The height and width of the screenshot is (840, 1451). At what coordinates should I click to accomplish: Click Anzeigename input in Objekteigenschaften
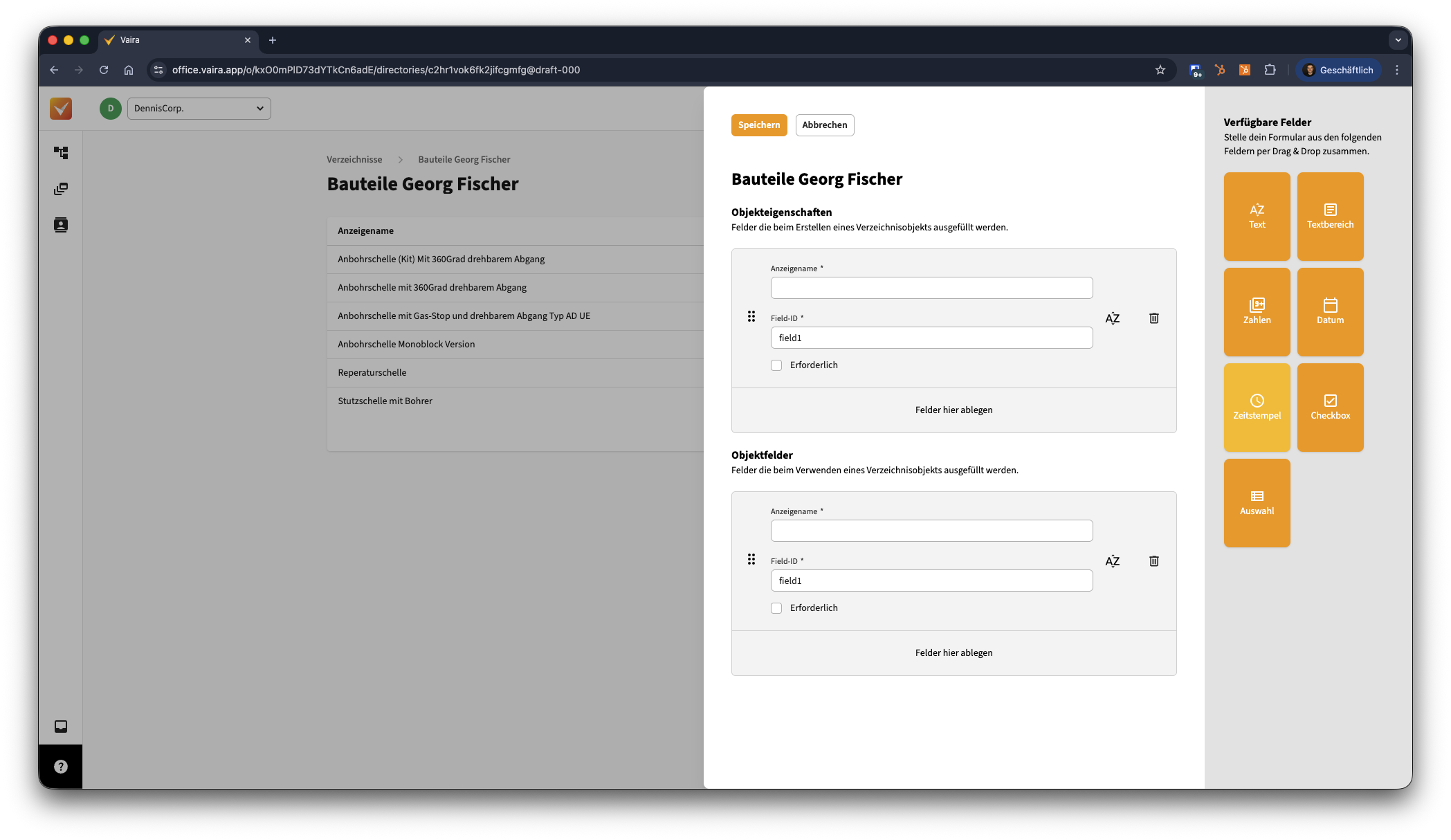pos(931,288)
